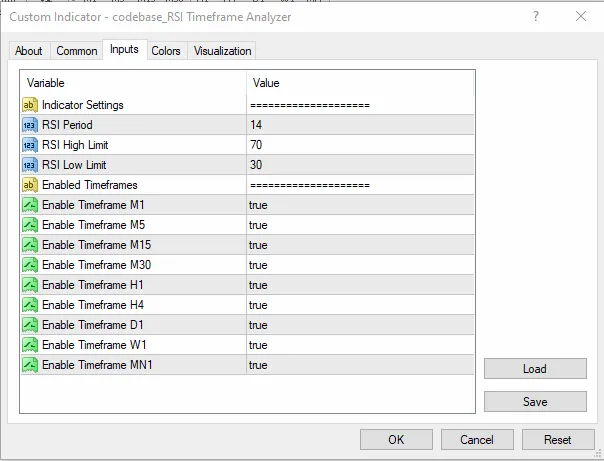
Task: Confirm with the OK button
Action: click(396, 439)
